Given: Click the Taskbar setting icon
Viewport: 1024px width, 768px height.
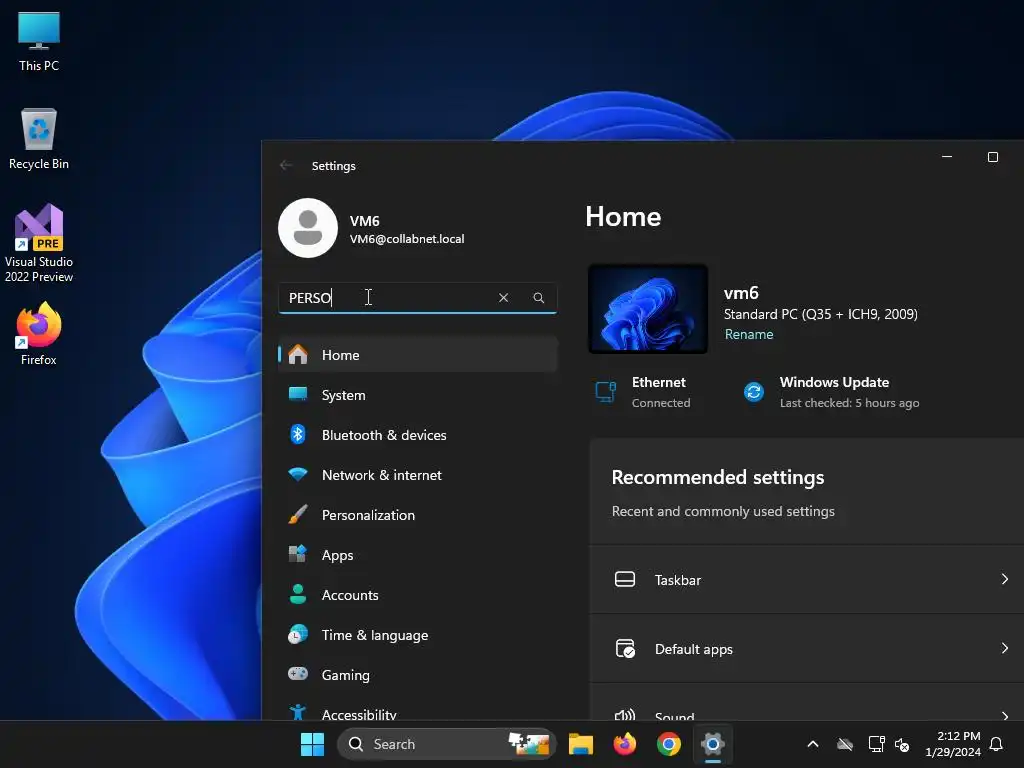Looking at the screenshot, I should 625,579.
